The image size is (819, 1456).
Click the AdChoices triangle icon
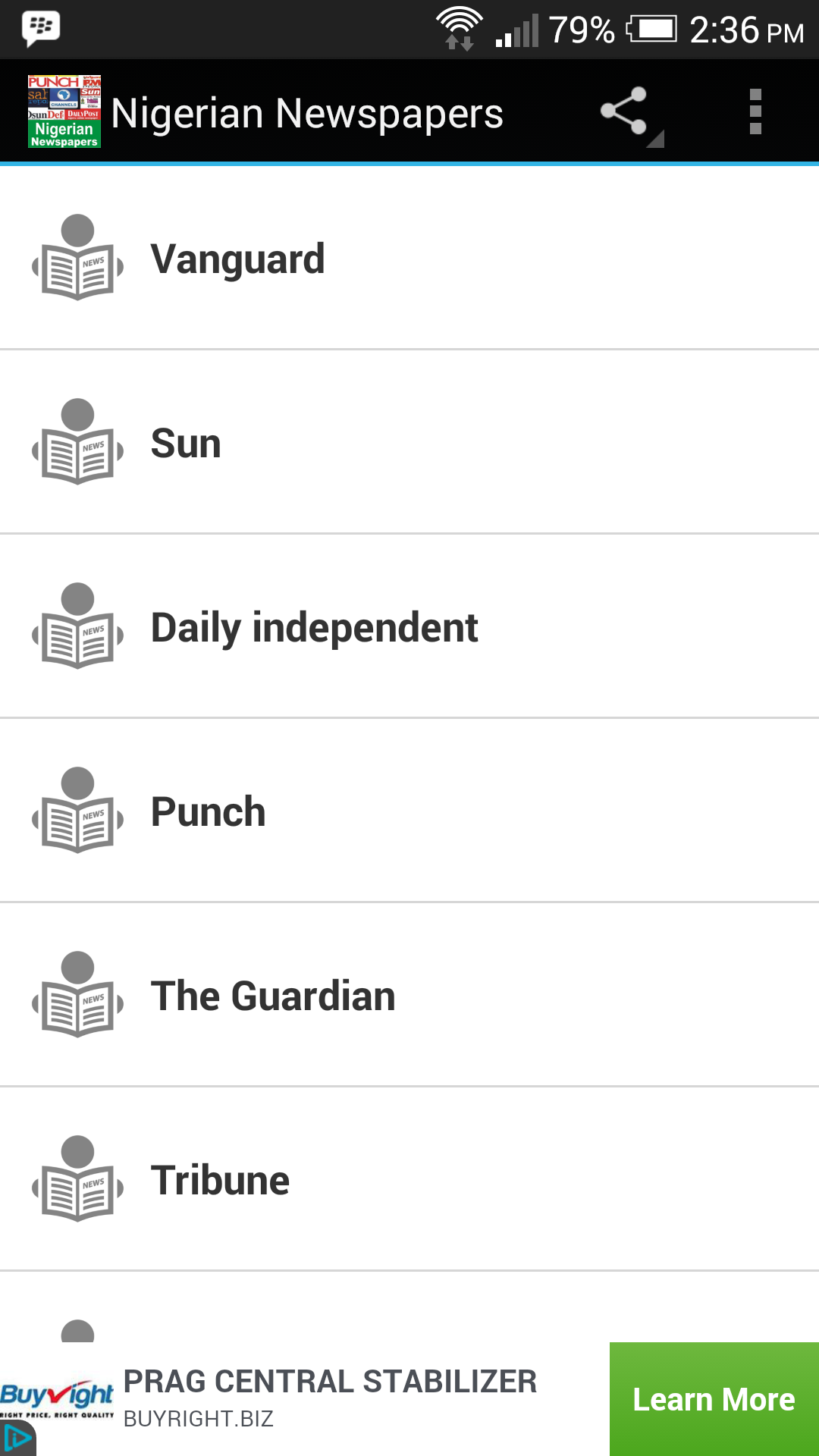[17, 1439]
